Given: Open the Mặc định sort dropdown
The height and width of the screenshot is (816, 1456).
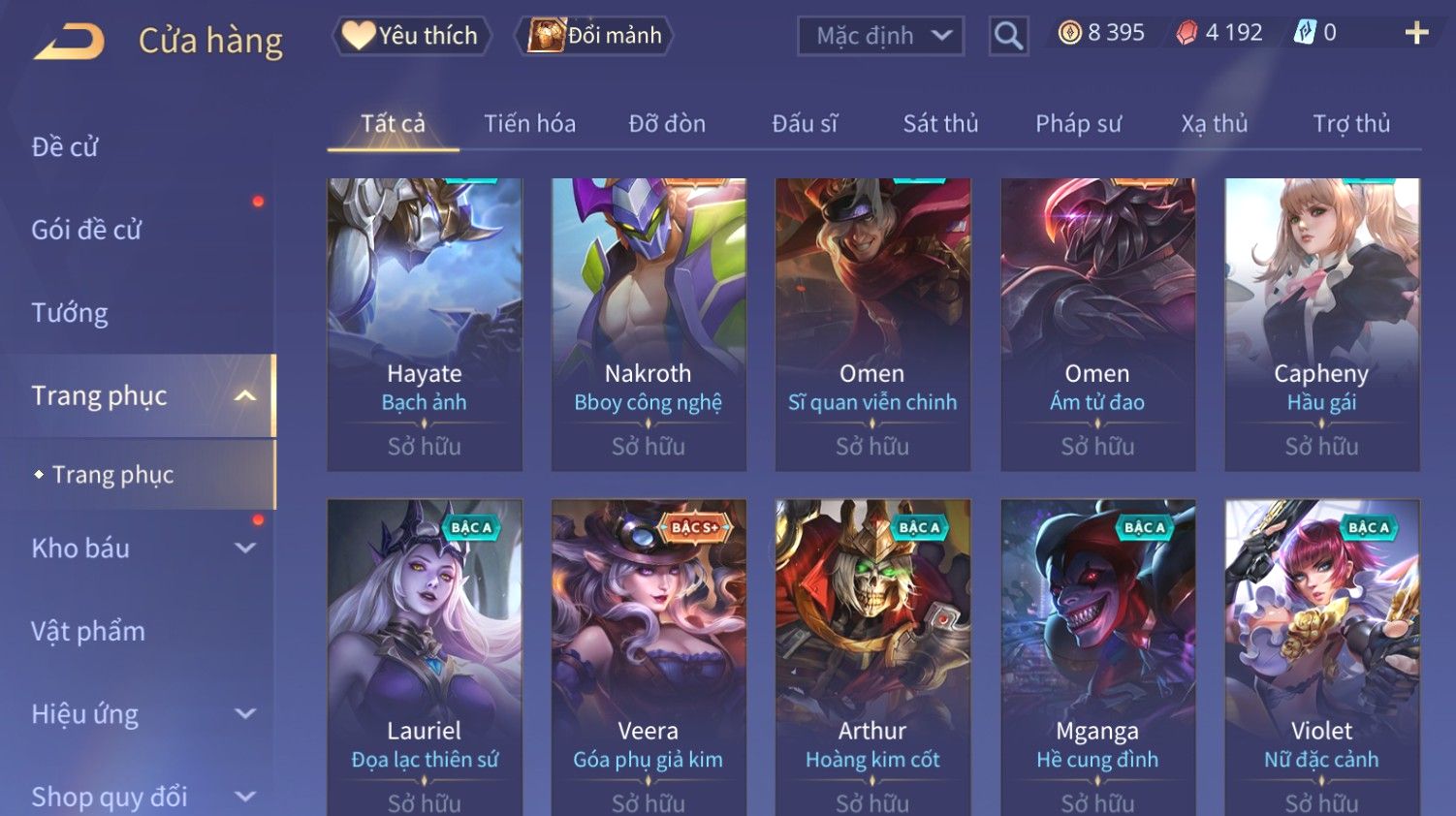Looking at the screenshot, I should [x=881, y=37].
